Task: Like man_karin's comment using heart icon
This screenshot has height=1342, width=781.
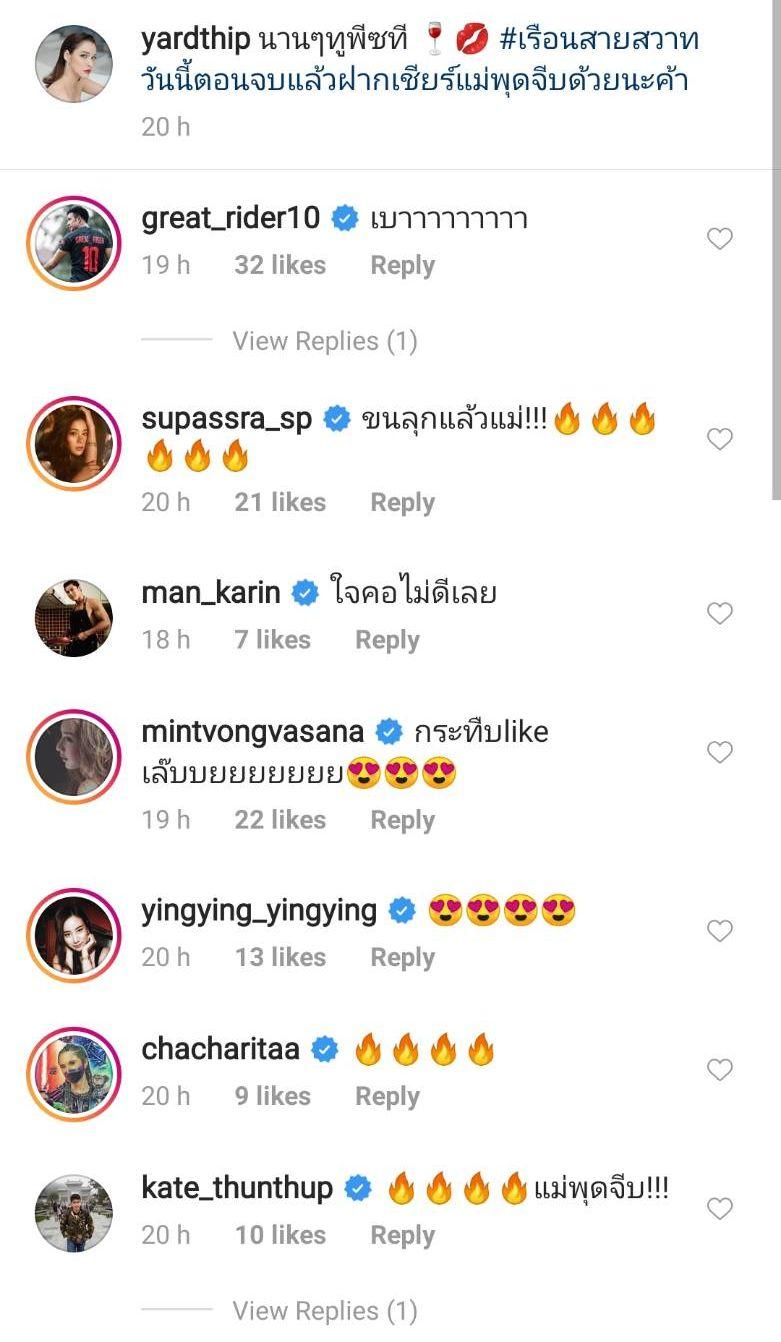Action: pos(720,613)
